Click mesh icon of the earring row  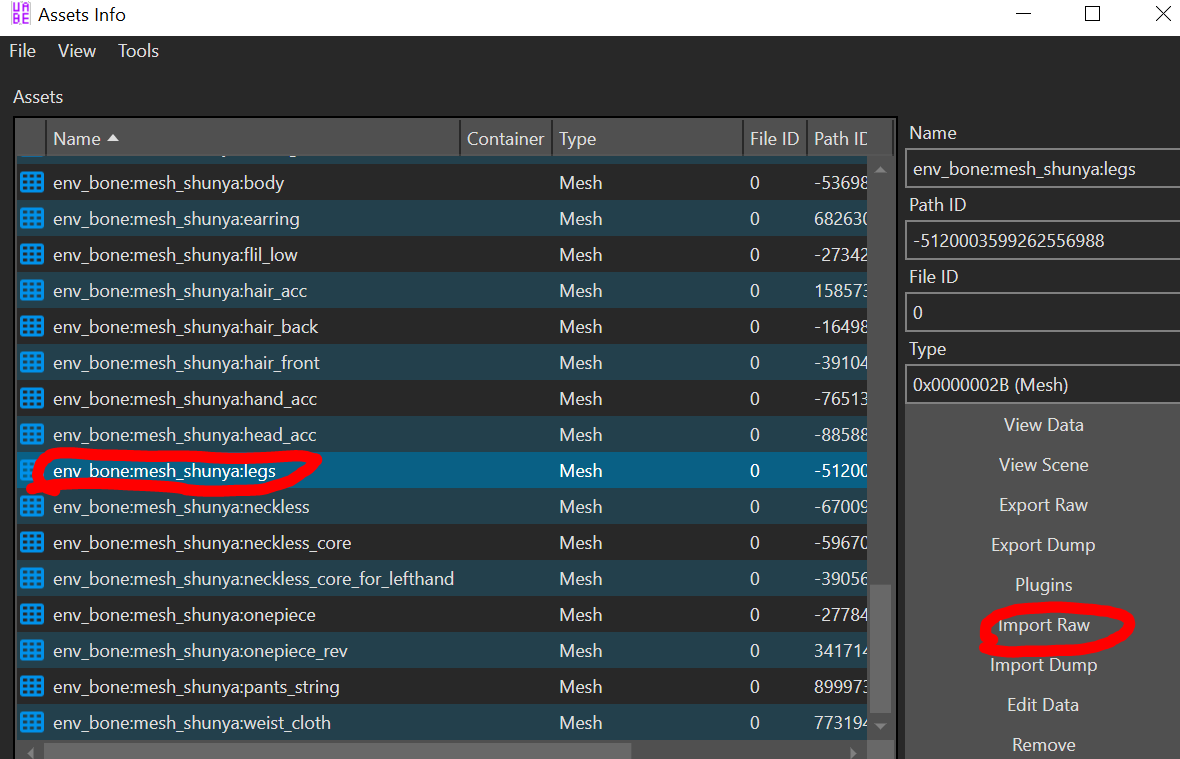32,218
